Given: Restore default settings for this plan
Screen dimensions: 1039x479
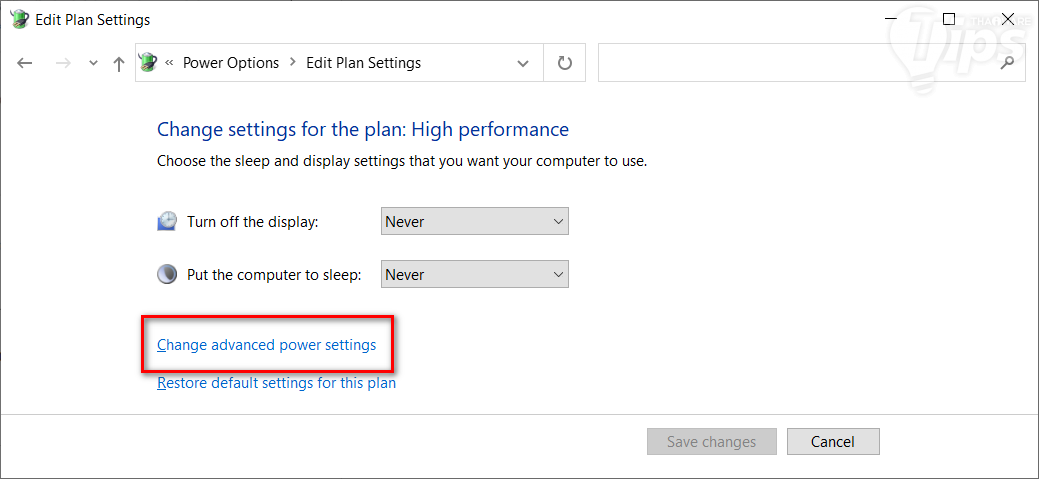Looking at the screenshot, I should point(277,383).
